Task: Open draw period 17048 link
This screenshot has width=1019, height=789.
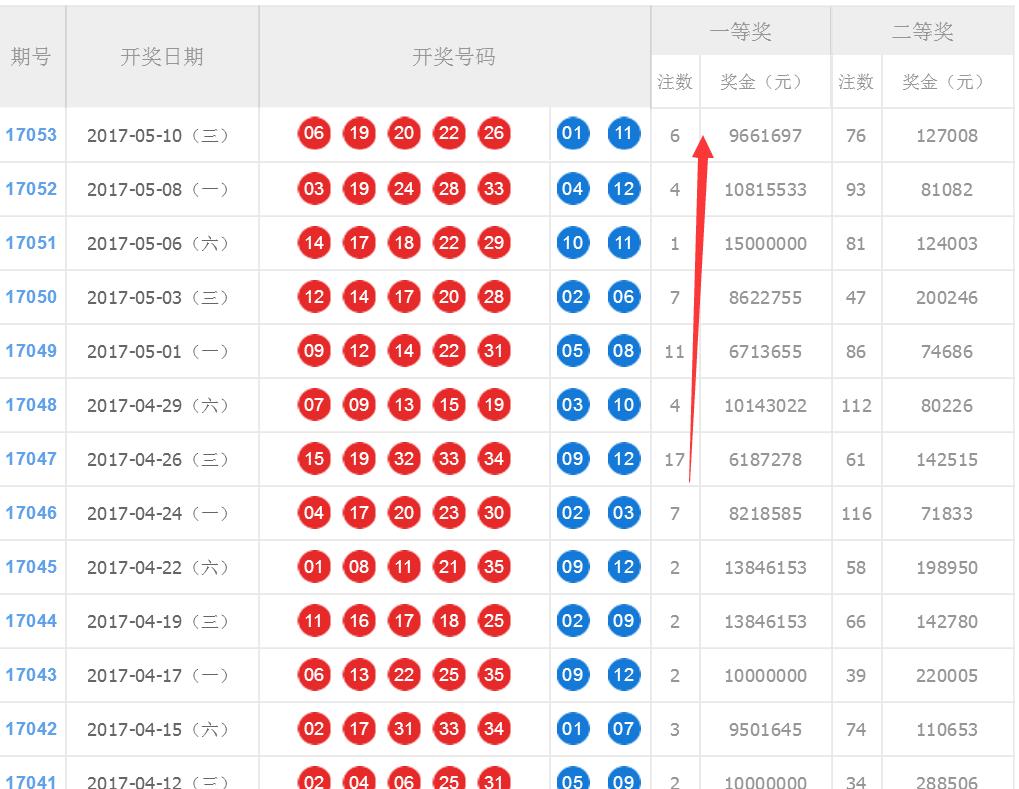Action: pyautogui.click(x=31, y=404)
